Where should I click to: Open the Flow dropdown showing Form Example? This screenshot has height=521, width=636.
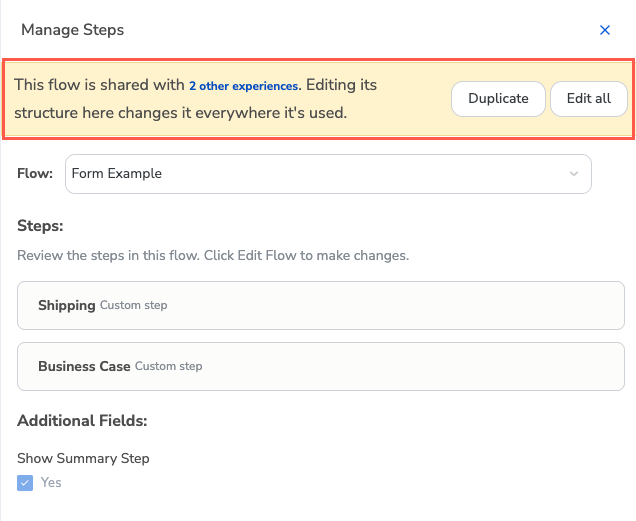[x=328, y=174]
